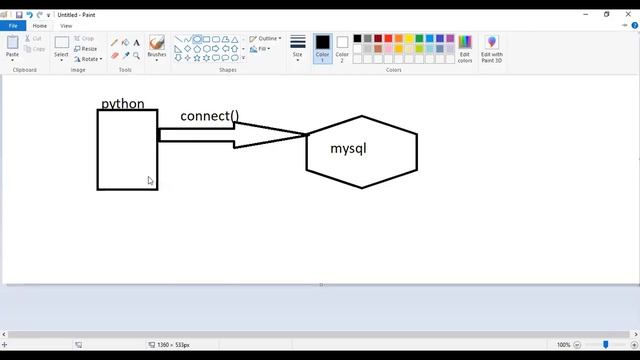The image size is (640, 360).
Task: Choose the Right triangle shape
Action: [178, 49]
